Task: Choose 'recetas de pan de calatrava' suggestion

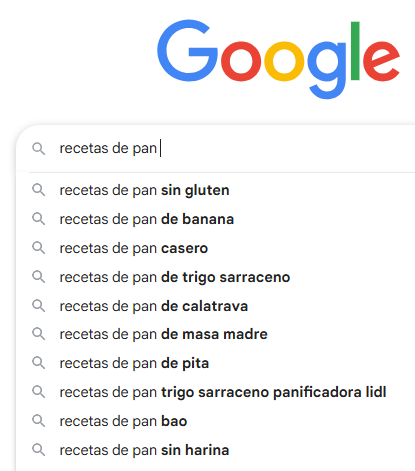Action: coord(154,306)
